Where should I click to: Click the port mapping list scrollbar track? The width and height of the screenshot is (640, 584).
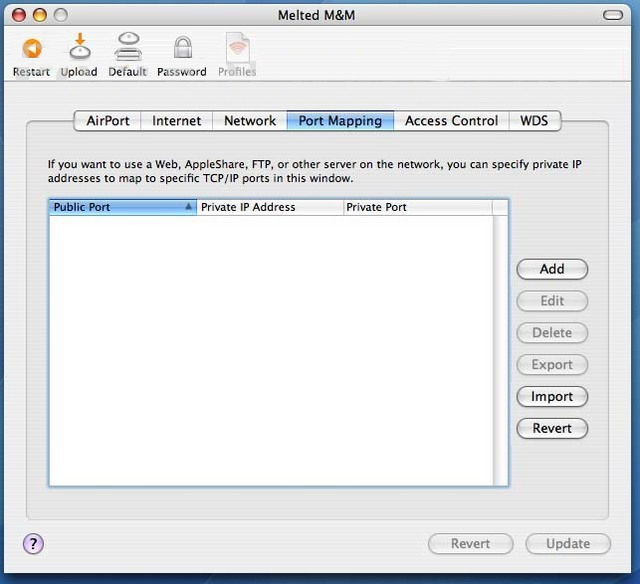[500, 350]
